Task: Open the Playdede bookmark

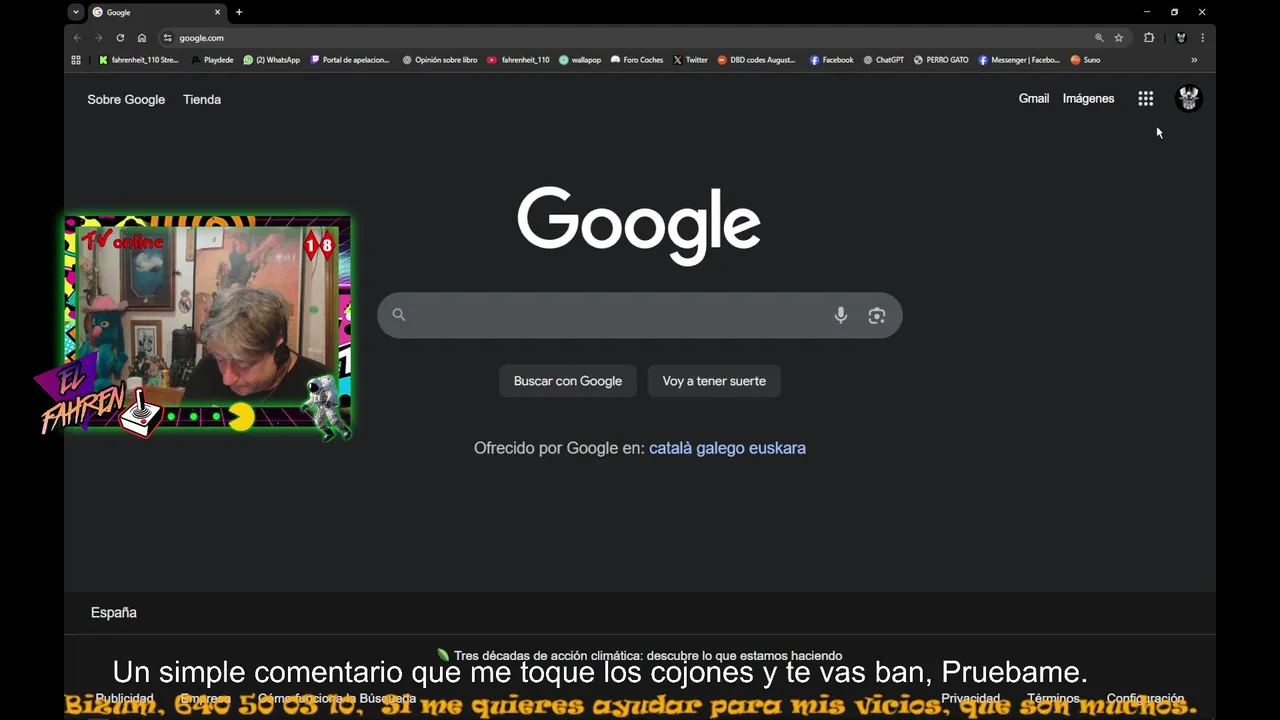Action: 212,60
